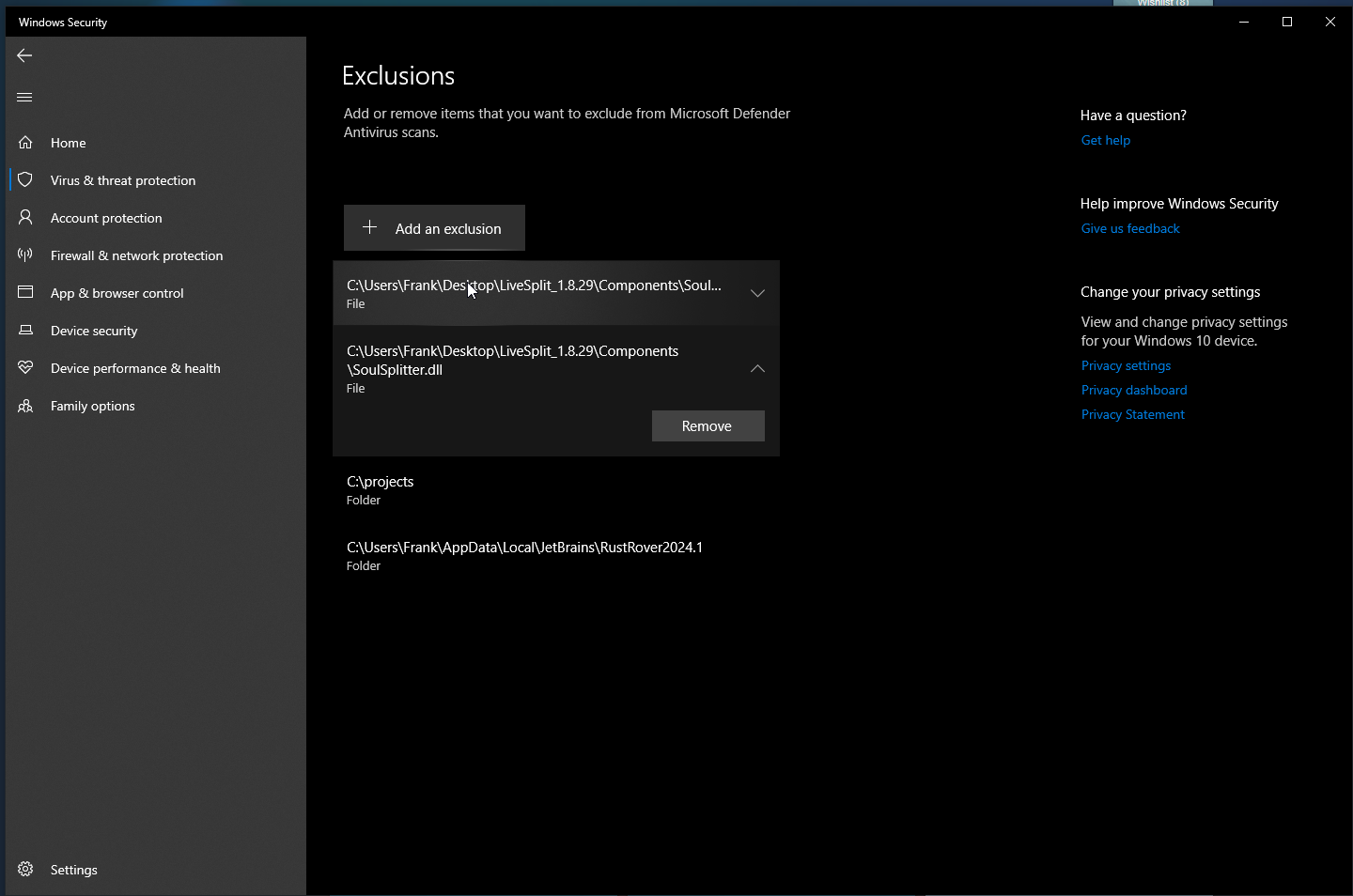This screenshot has width=1353, height=896.
Task: Click the App & browser control icon
Action: click(x=25, y=292)
